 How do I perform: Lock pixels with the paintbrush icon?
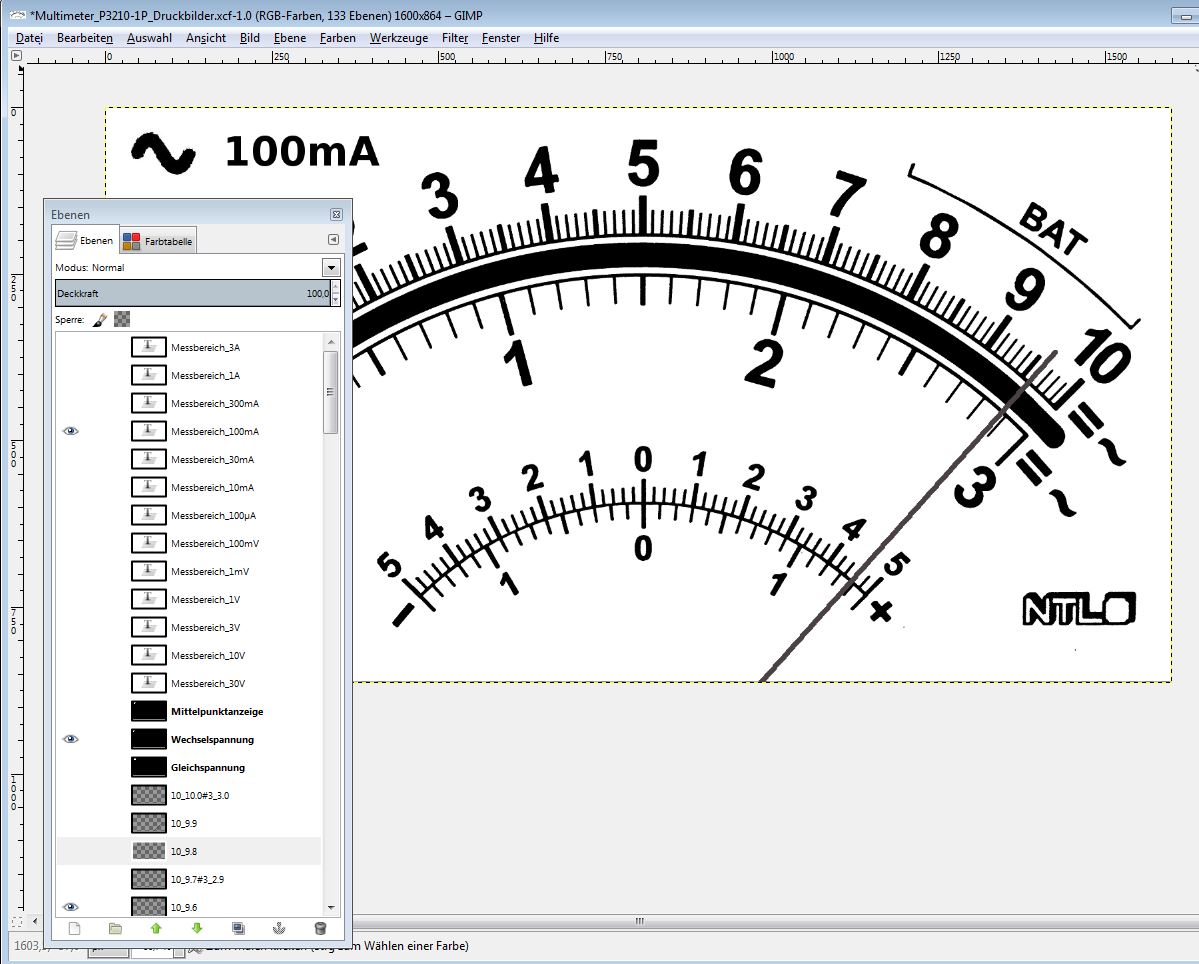(100, 320)
